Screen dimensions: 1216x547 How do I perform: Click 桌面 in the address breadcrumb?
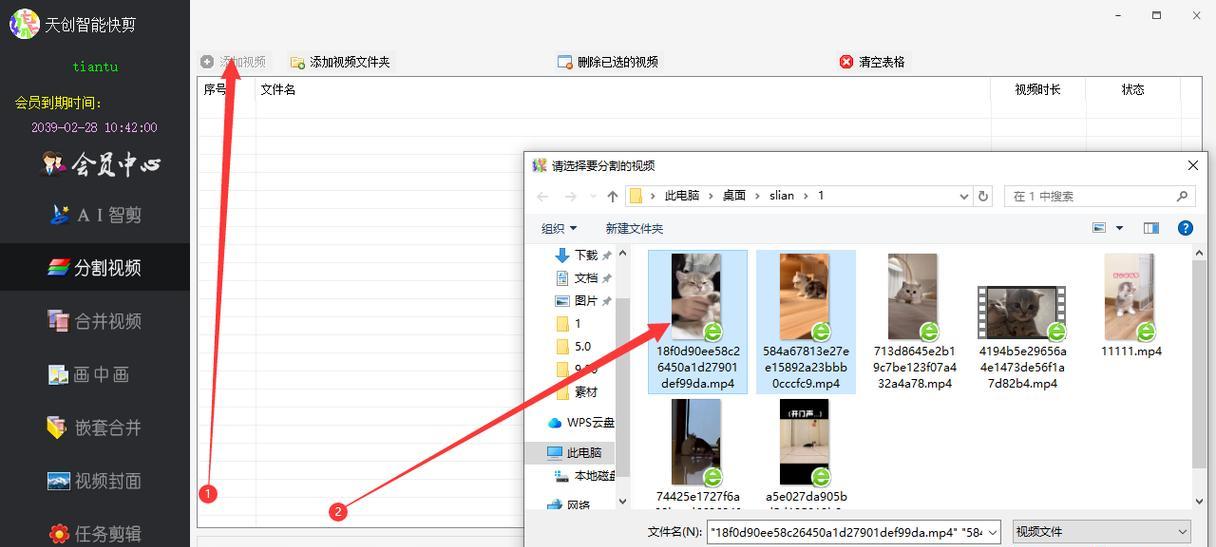[734, 196]
